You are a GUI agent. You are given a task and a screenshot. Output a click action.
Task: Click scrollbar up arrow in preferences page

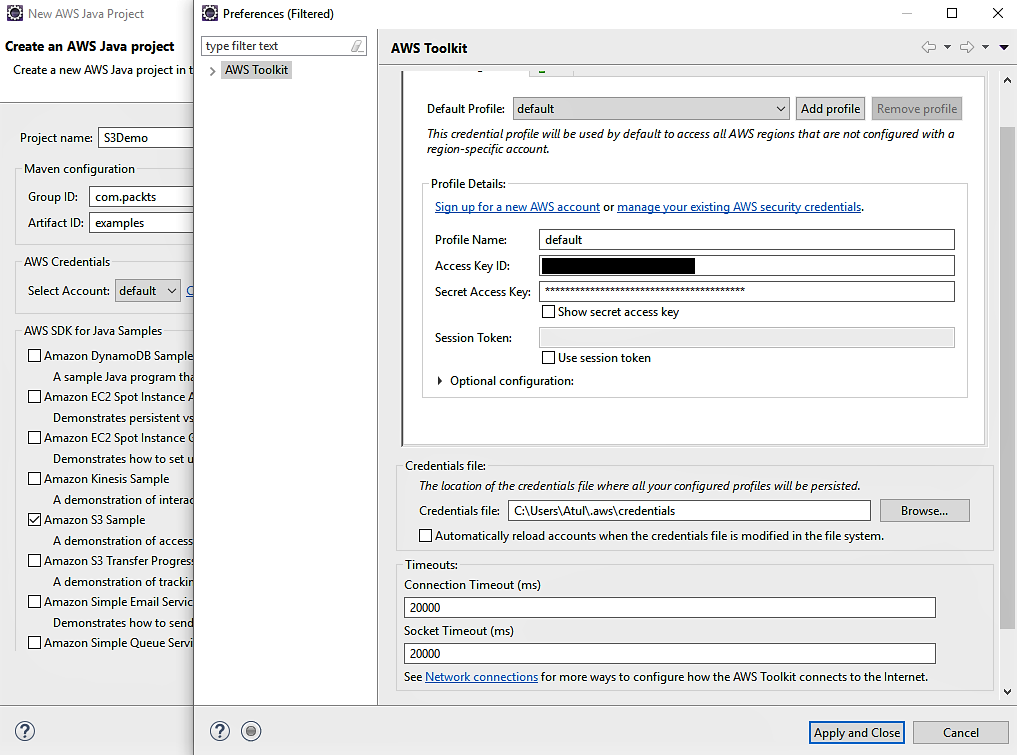pos(1007,80)
